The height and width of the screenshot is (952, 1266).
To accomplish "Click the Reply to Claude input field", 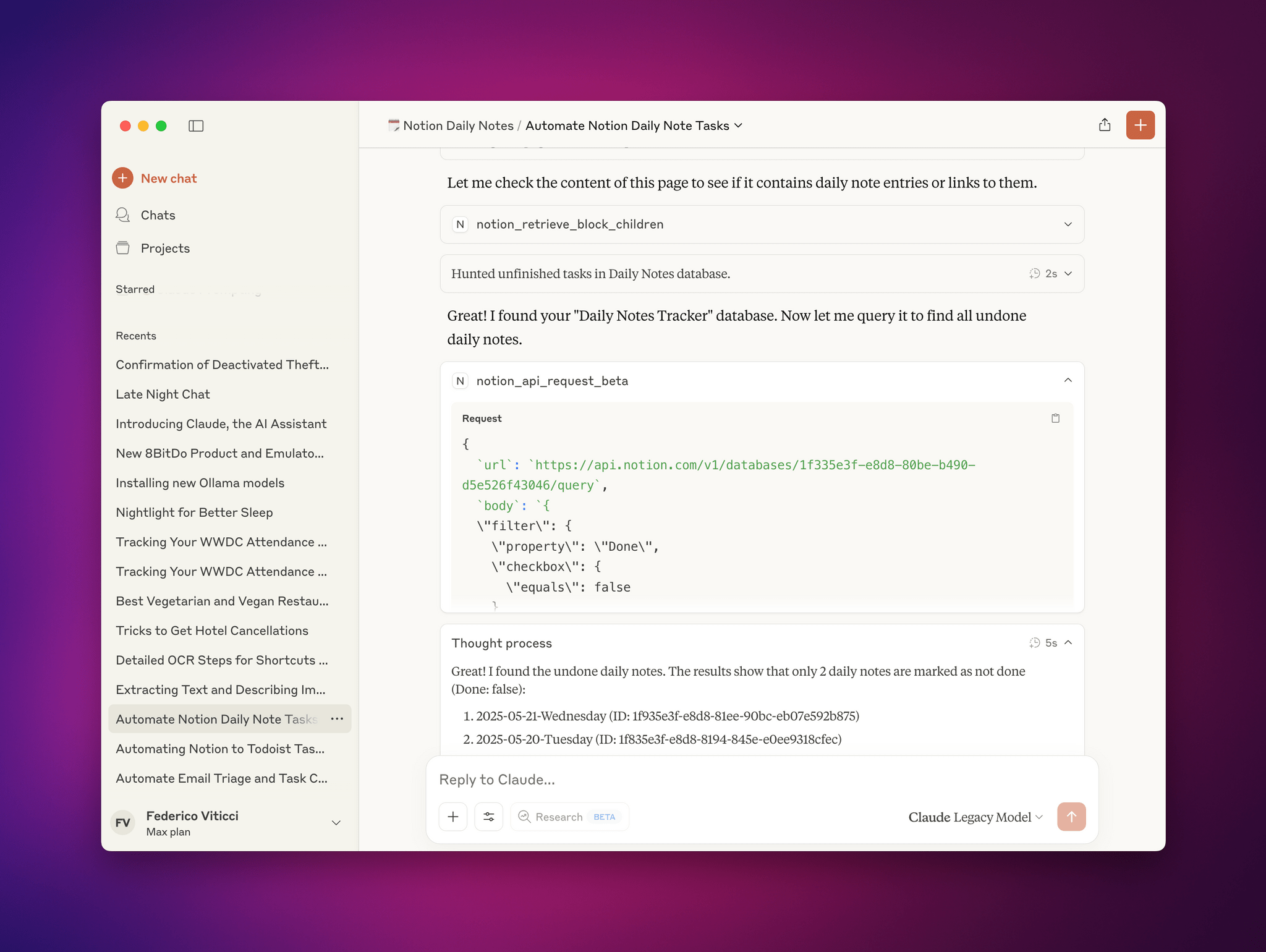I will click(762, 780).
